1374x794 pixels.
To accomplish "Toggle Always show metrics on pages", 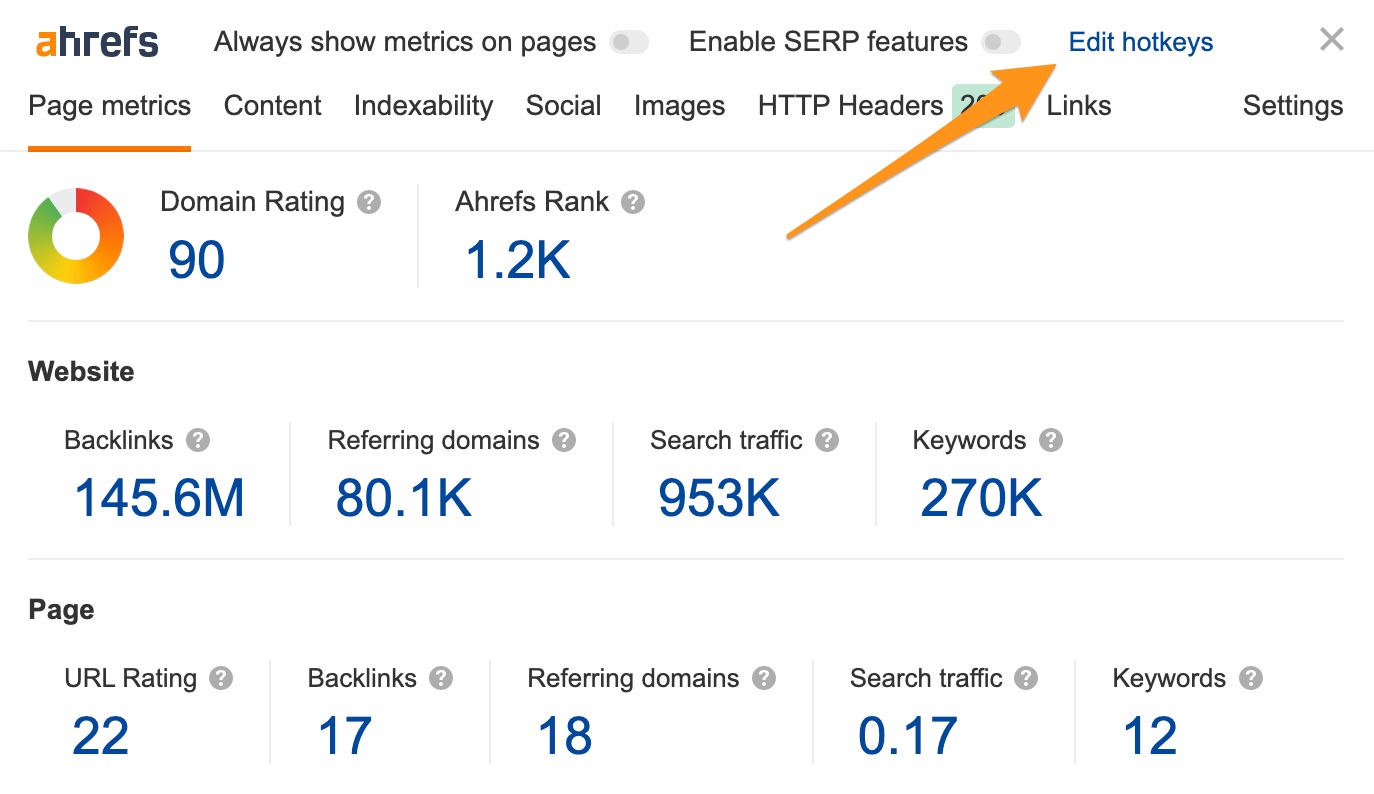I will pos(629,43).
